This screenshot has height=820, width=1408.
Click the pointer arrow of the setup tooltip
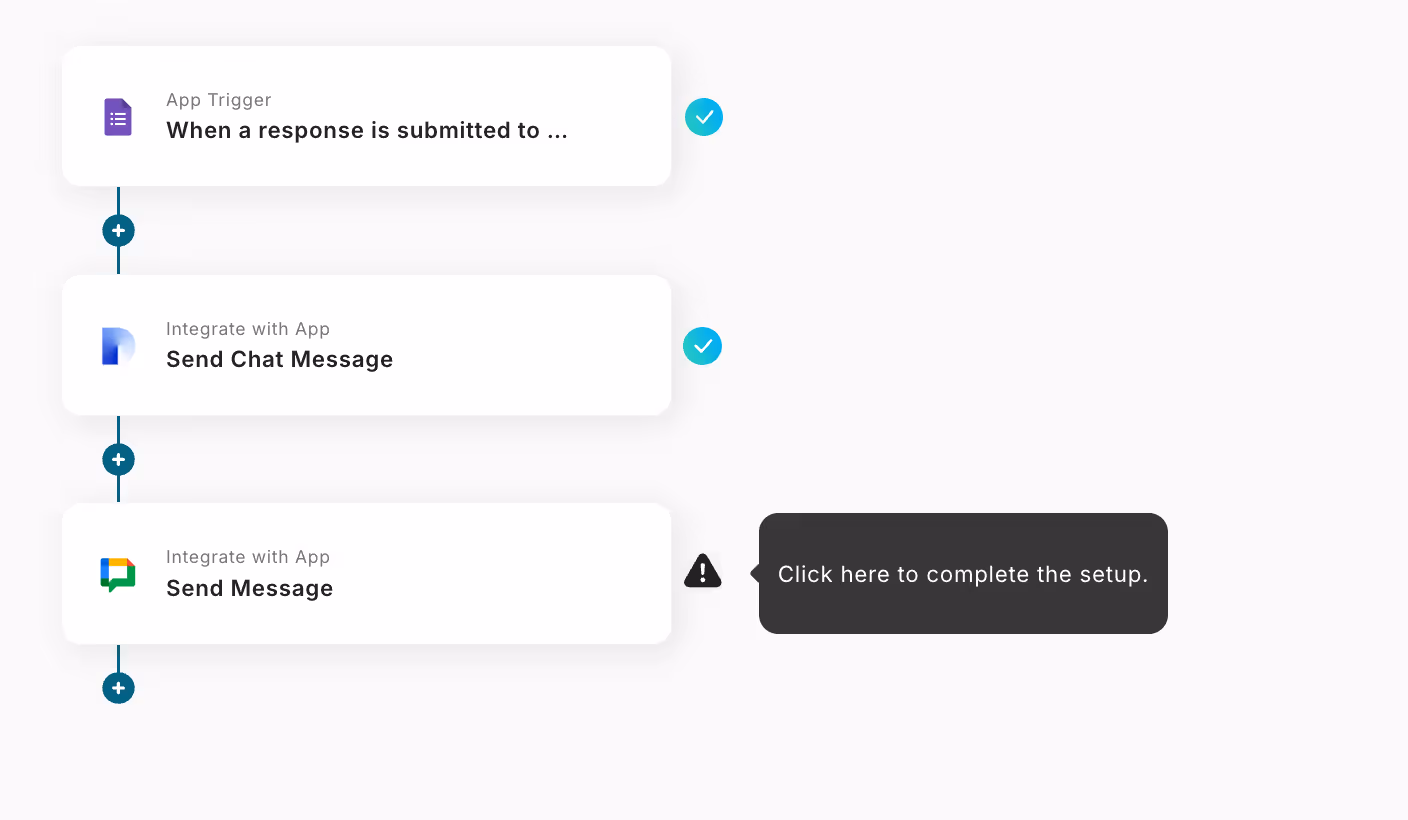click(755, 573)
